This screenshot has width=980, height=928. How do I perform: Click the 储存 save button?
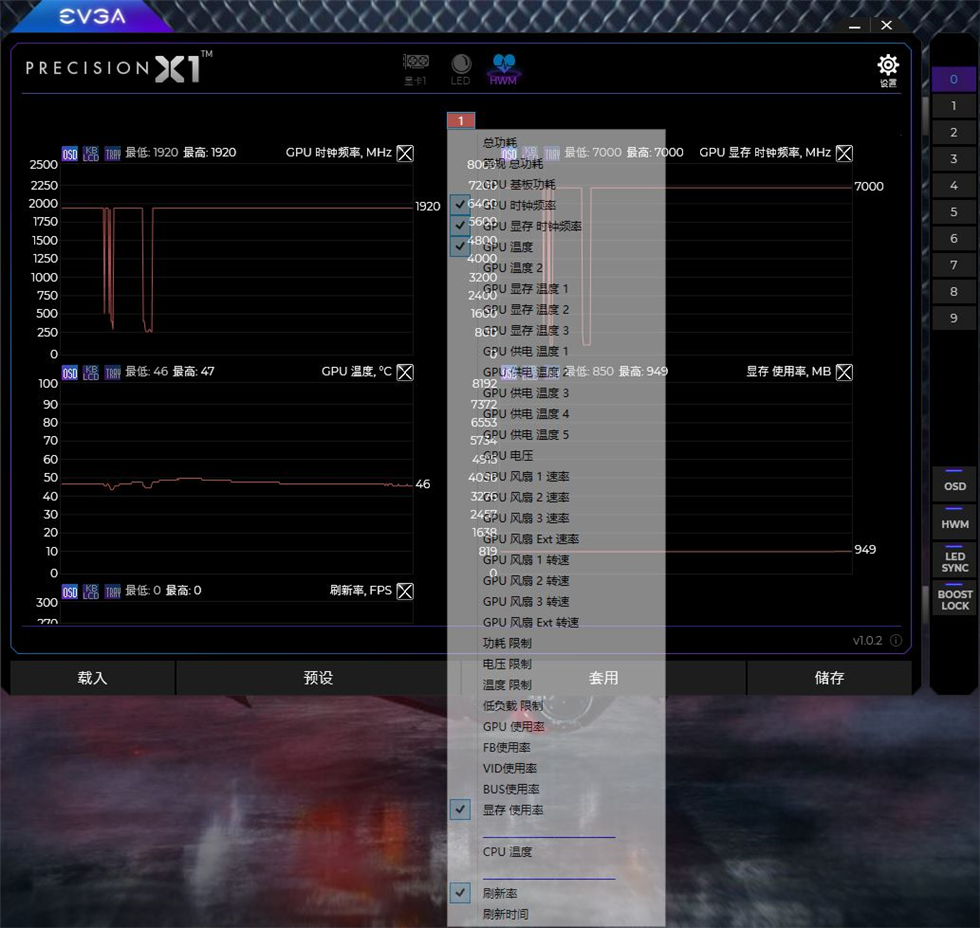829,677
